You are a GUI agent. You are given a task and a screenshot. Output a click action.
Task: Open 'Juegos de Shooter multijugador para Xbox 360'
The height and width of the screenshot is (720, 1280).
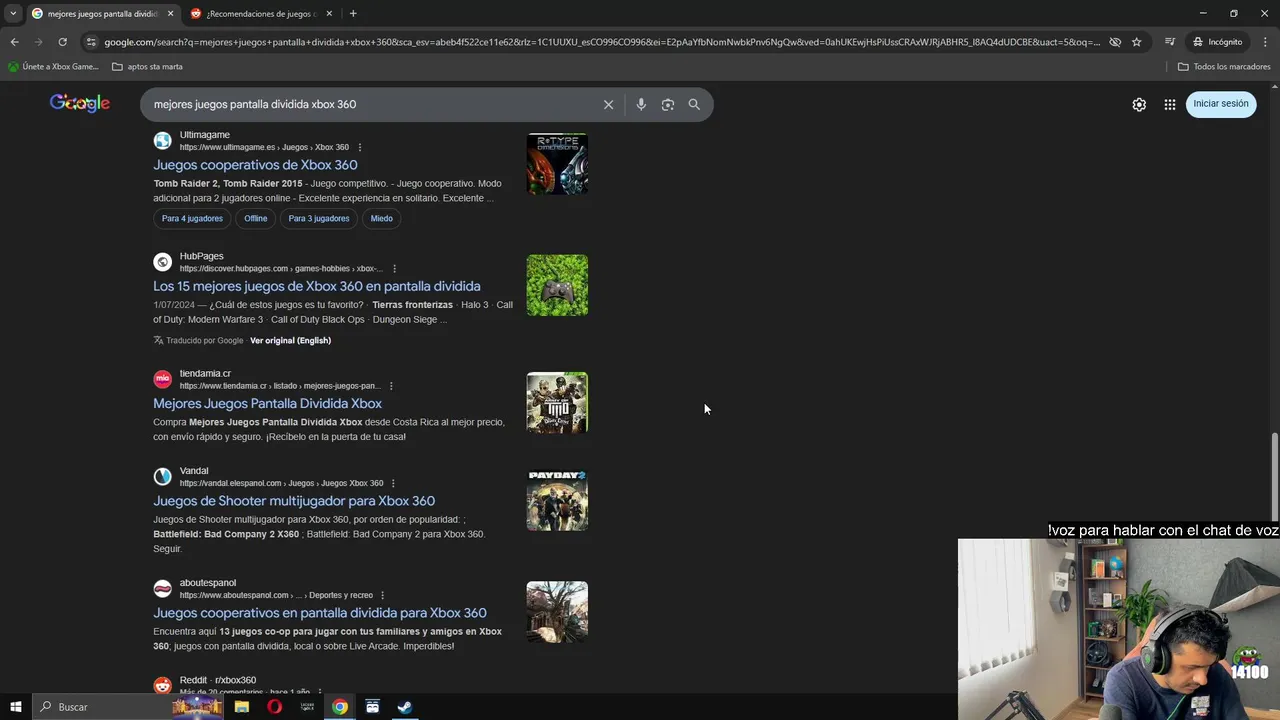coord(294,501)
